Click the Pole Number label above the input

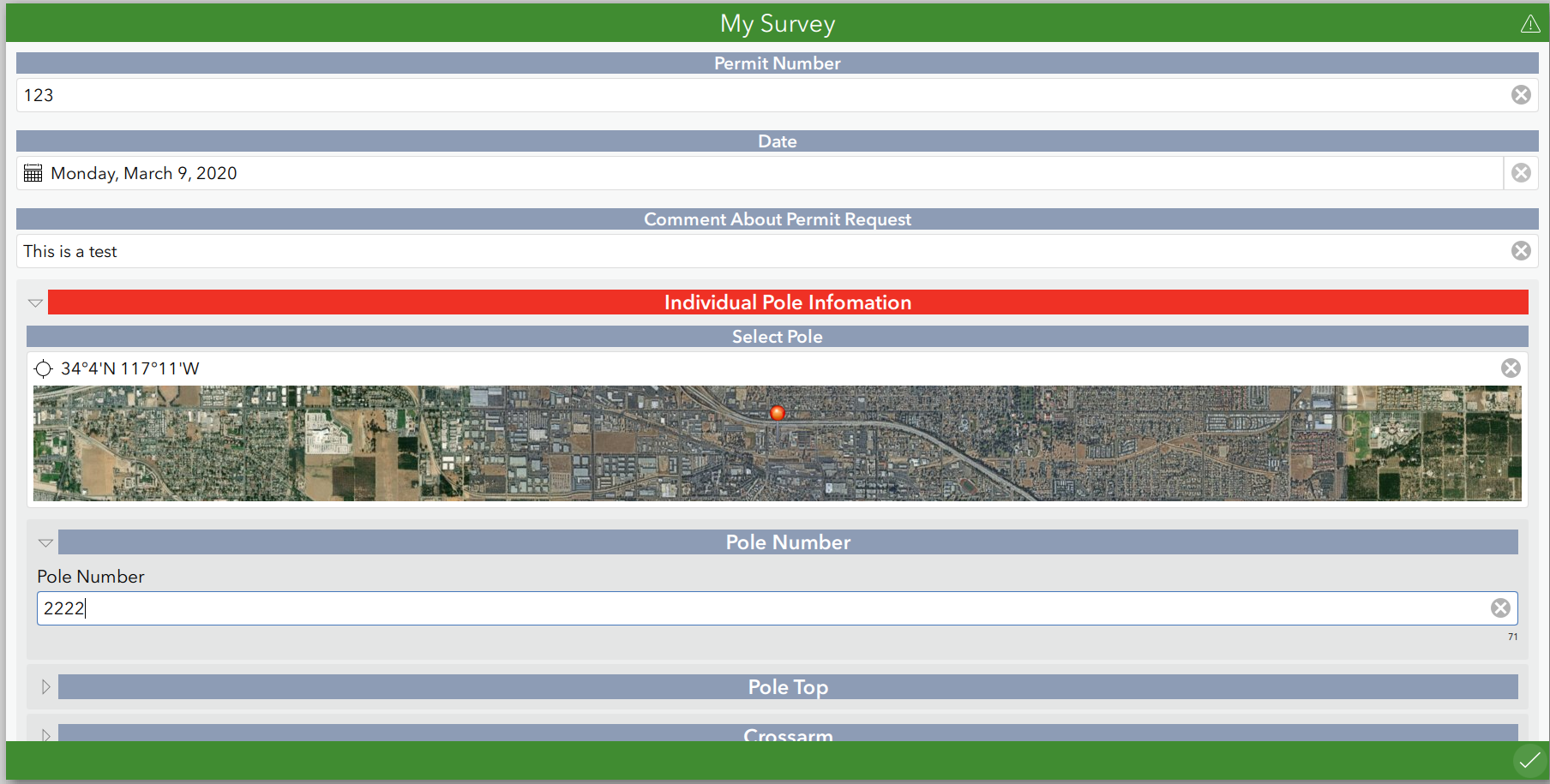(91, 577)
